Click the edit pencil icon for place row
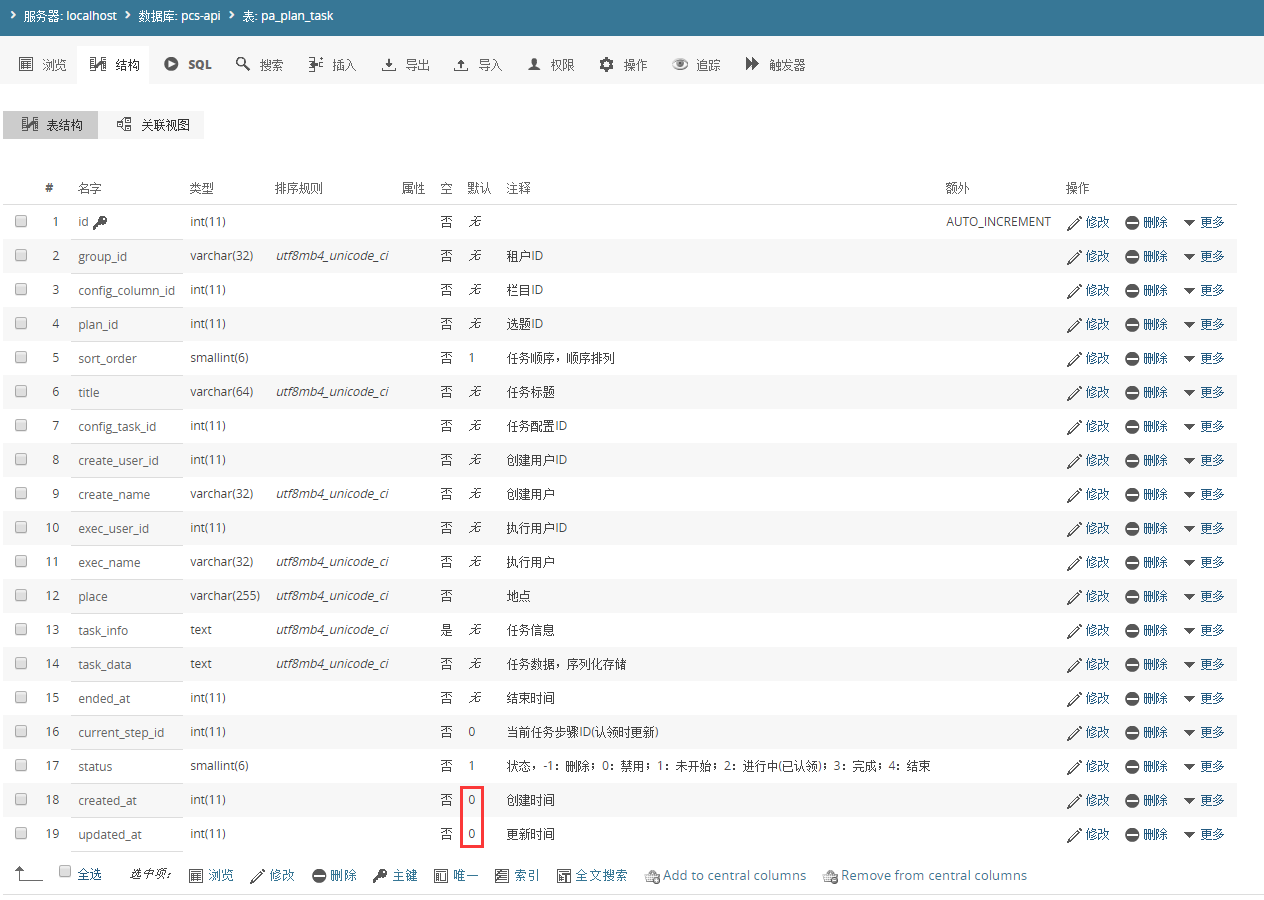The width and height of the screenshot is (1264, 900). 1074,596
